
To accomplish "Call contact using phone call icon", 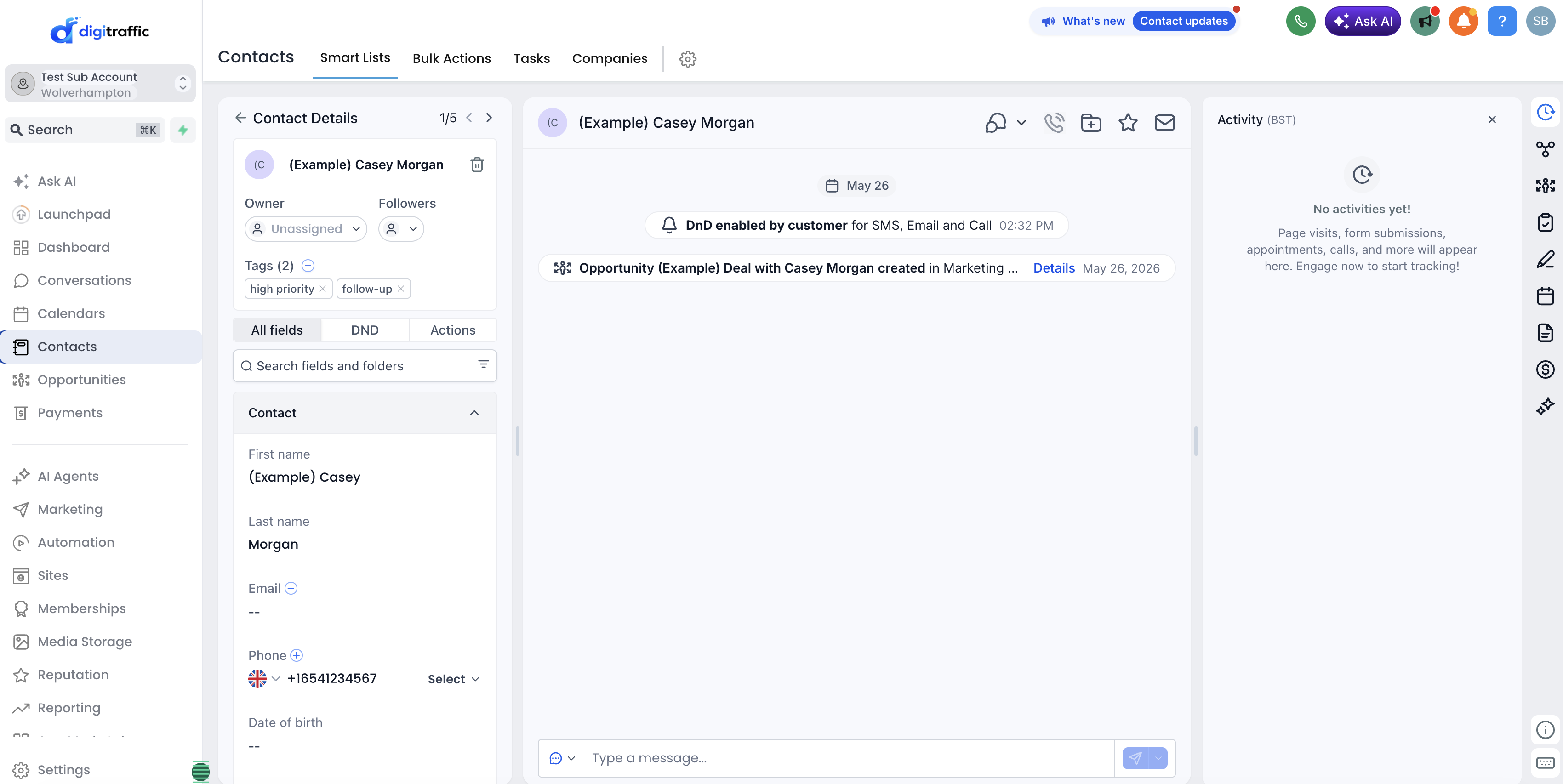I will click(x=1054, y=123).
